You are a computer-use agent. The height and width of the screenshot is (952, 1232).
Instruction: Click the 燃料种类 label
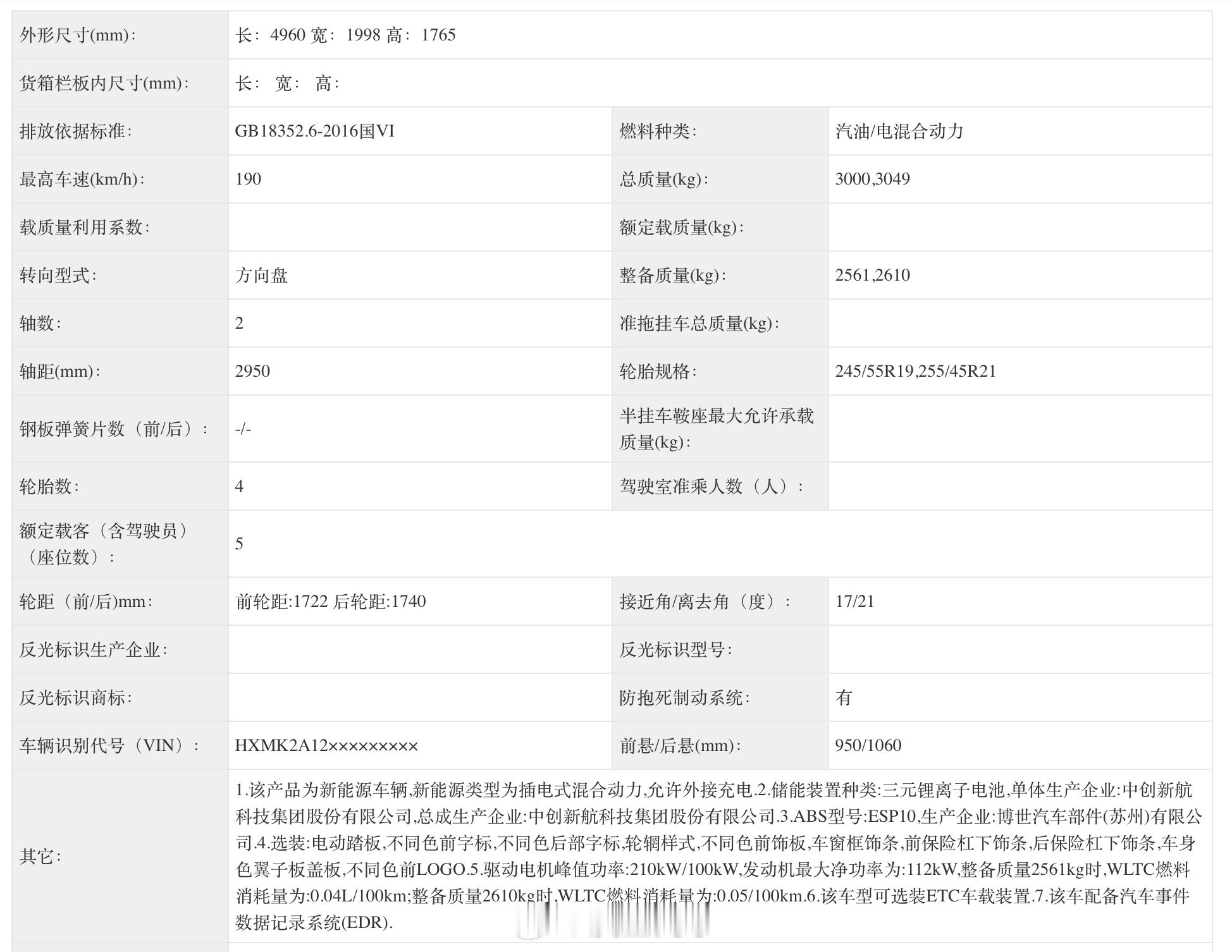tap(658, 131)
